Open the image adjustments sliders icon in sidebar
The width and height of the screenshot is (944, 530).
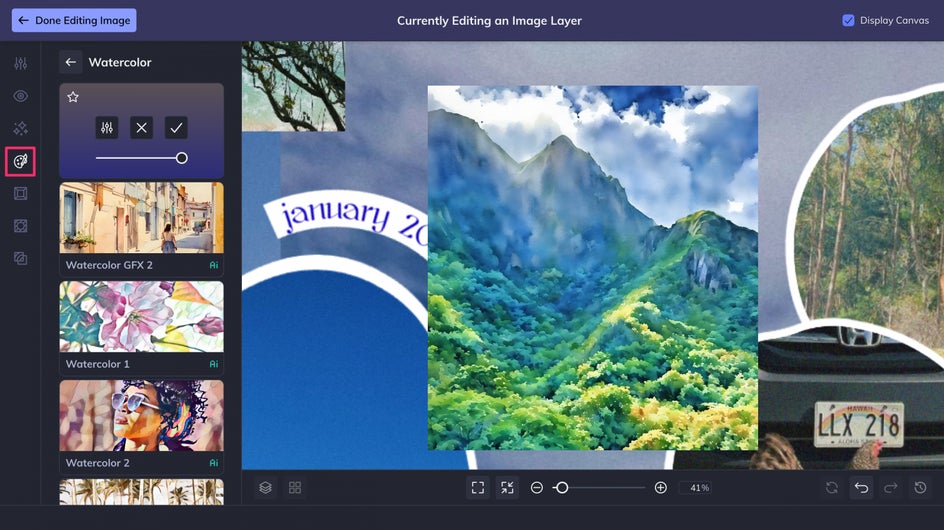[20, 63]
